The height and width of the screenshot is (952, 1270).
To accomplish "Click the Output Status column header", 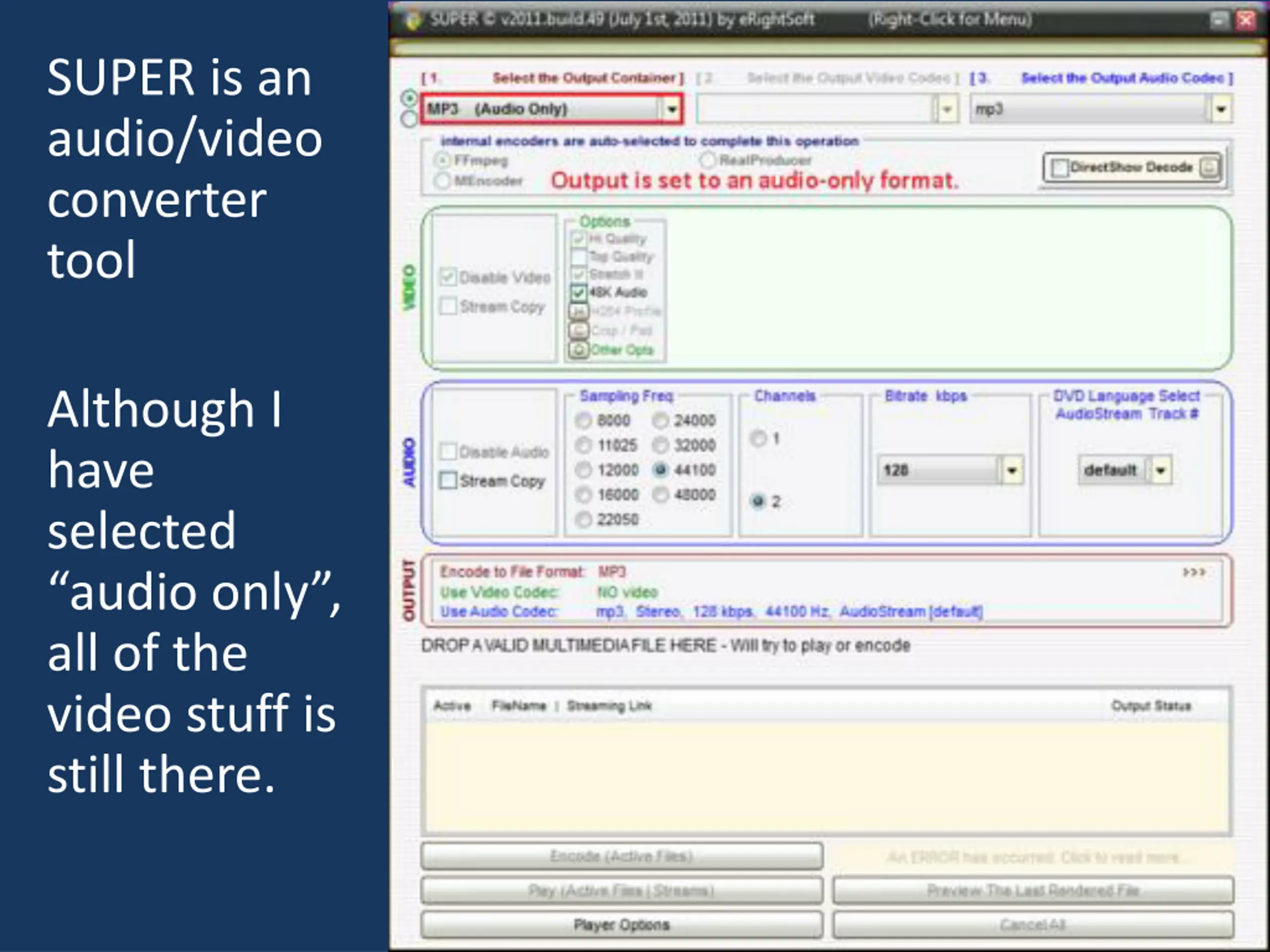I will 1151,706.
